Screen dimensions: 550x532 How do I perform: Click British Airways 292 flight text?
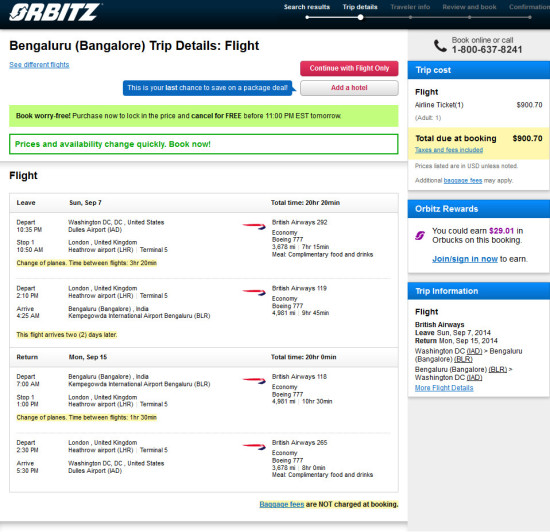tap(299, 222)
